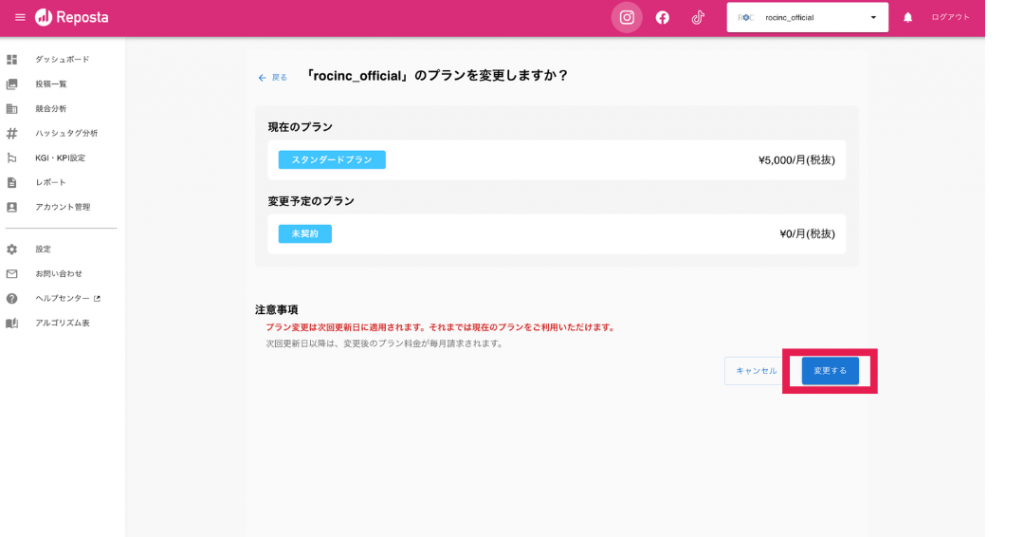Image resolution: width=1024 pixels, height=537 pixels.
Task: Switch to TikTok via header icon
Action: click(x=698, y=17)
